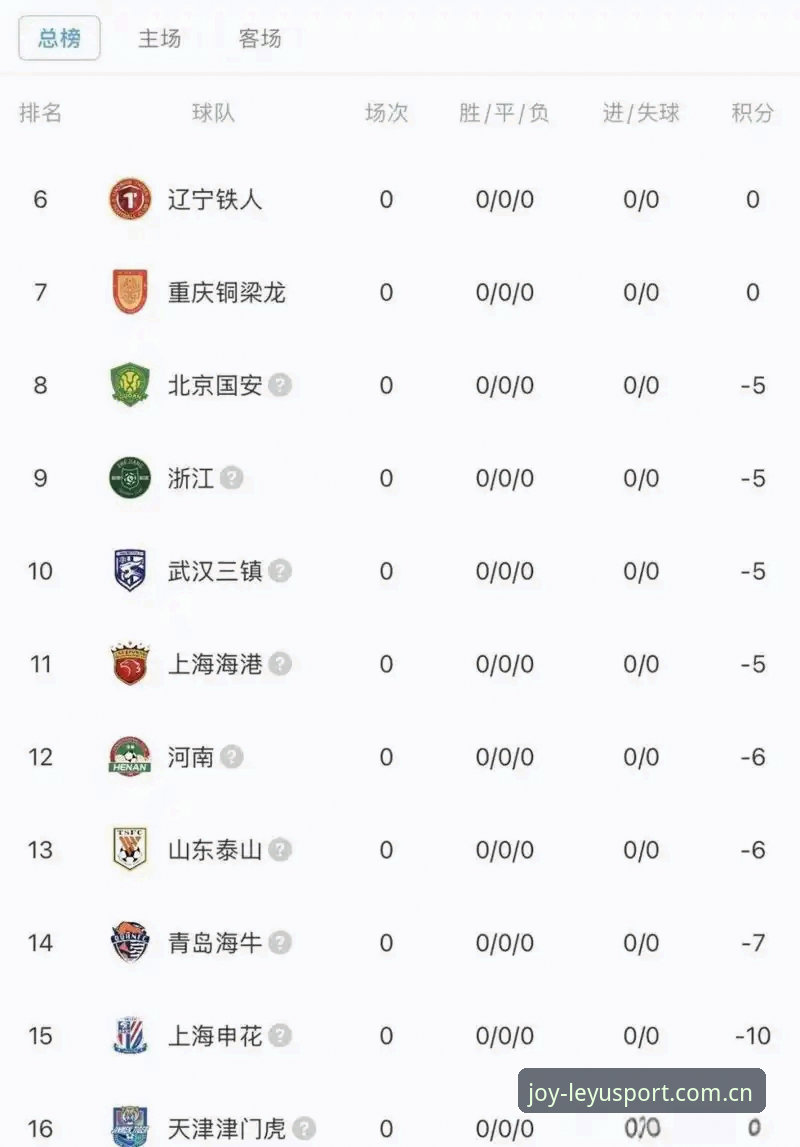Select the 浙江 round green logo

(130, 478)
